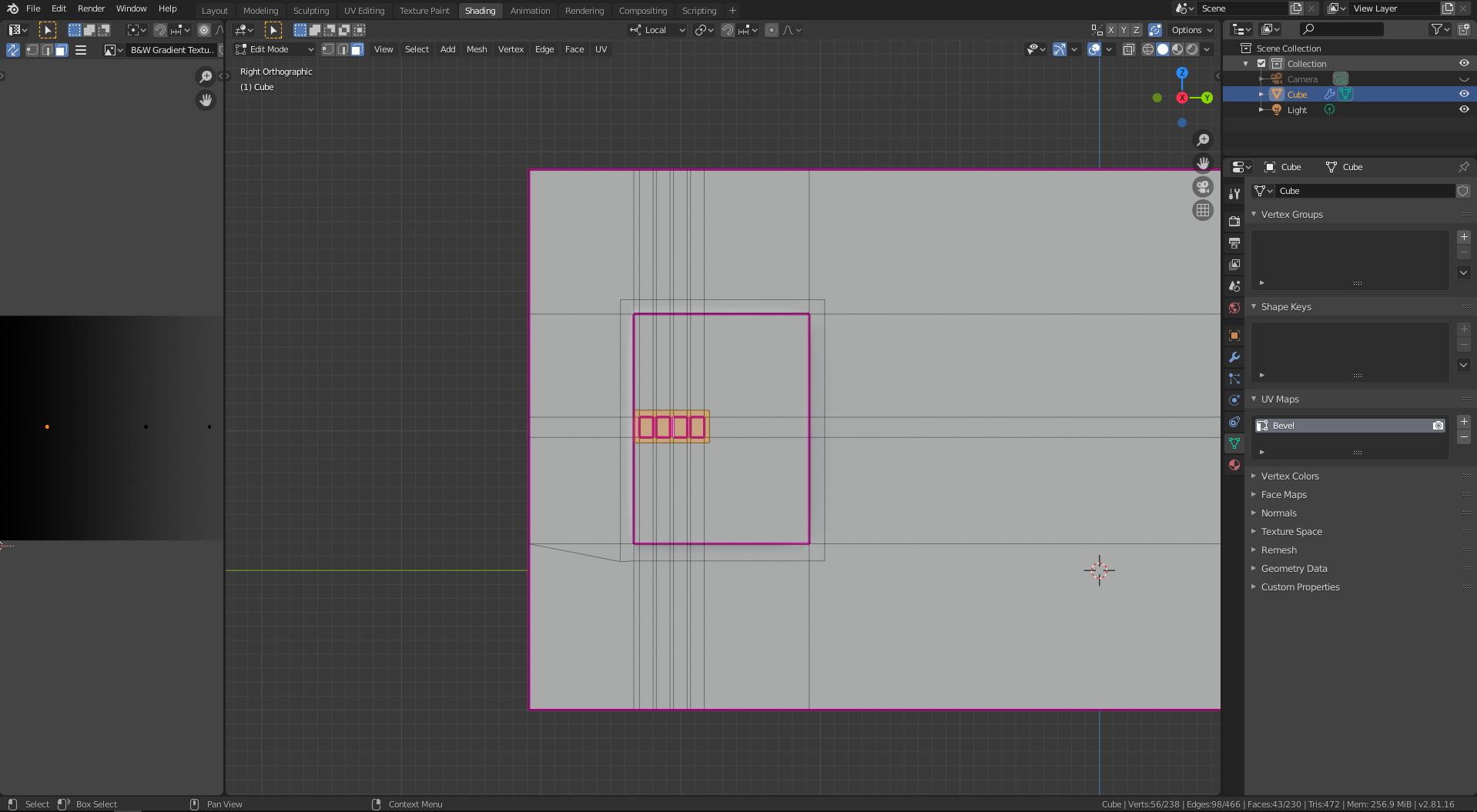Image resolution: width=1477 pixels, height=812 pixels.
Task: Open the Physics properties tab
Action: pos(1234,400)
